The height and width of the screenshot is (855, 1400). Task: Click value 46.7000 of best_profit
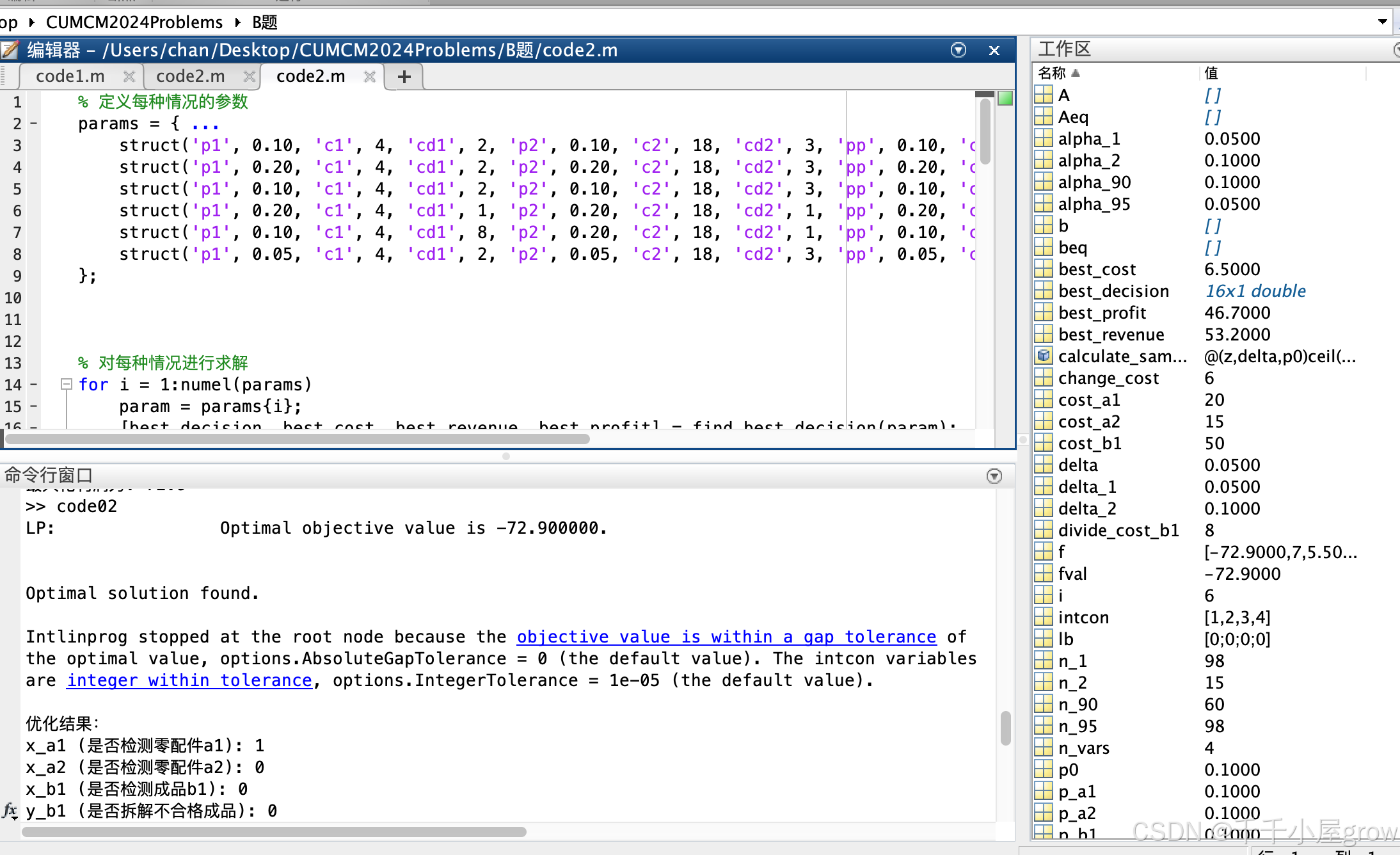click(1237, 312)
